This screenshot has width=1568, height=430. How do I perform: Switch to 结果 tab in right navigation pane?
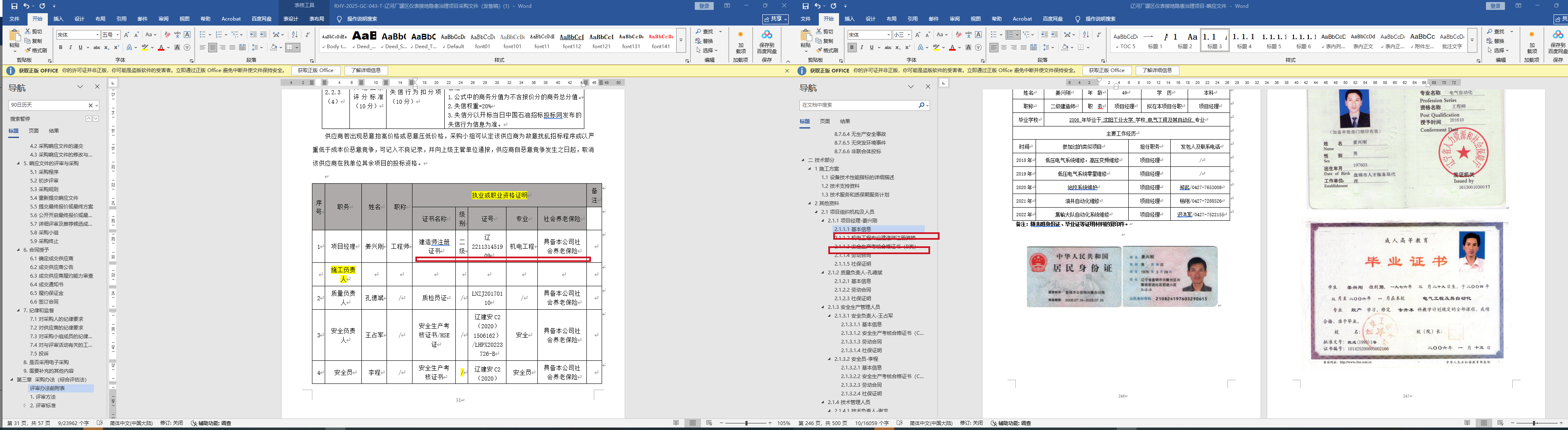[x=845, y=121]
